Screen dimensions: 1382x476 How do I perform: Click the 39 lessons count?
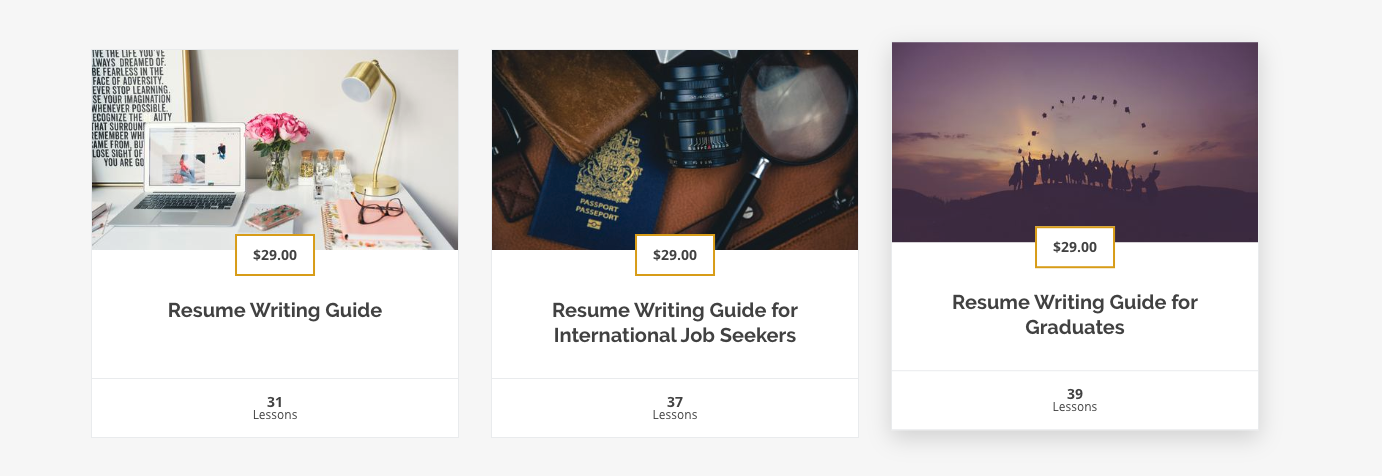tap(1075, 394)
